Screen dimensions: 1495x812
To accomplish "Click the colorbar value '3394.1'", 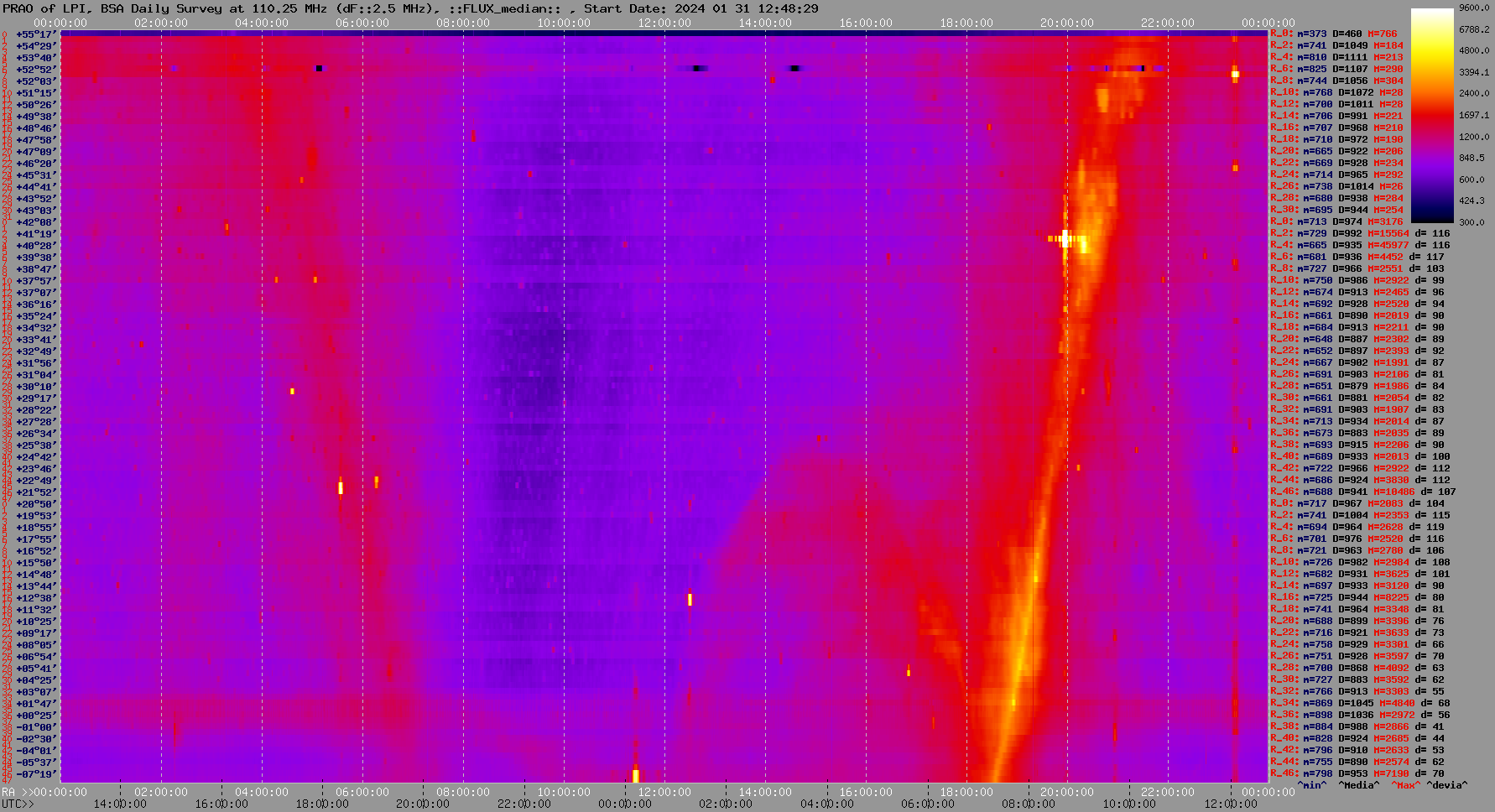I will point(1474,72).
